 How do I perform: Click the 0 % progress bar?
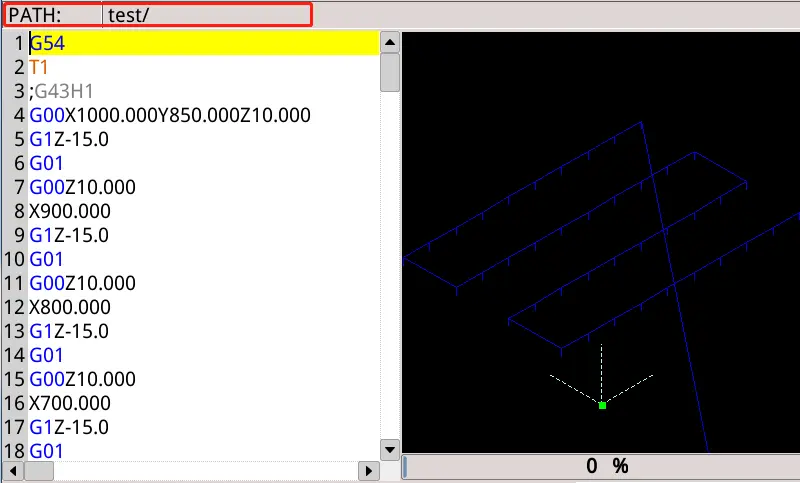coord(601,466)
